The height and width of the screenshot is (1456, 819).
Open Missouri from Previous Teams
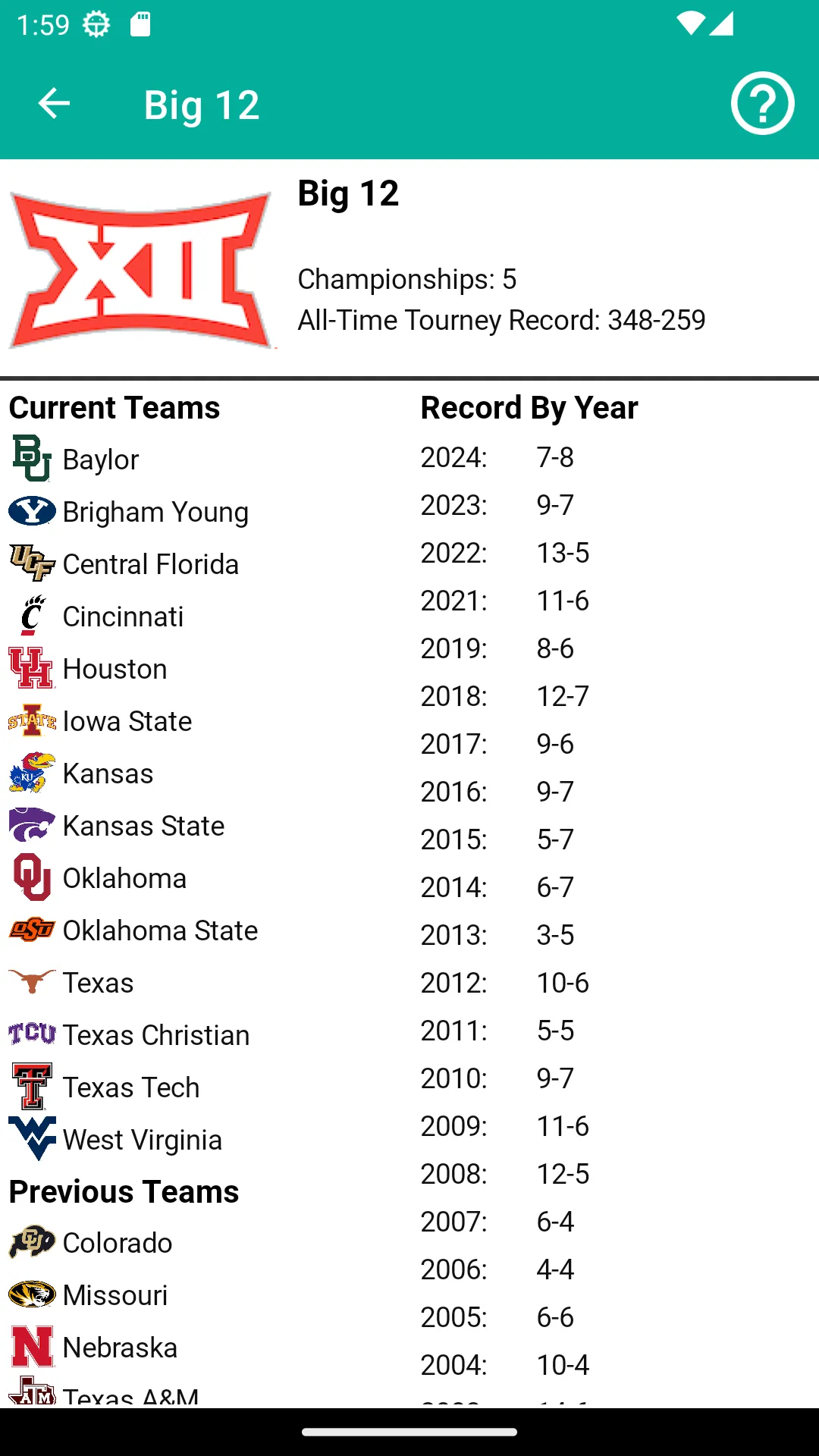pyautogui.click(x=115, y=1295)
